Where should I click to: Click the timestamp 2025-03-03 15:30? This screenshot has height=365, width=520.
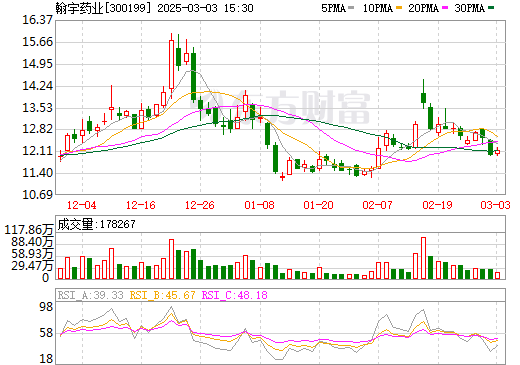205,8
